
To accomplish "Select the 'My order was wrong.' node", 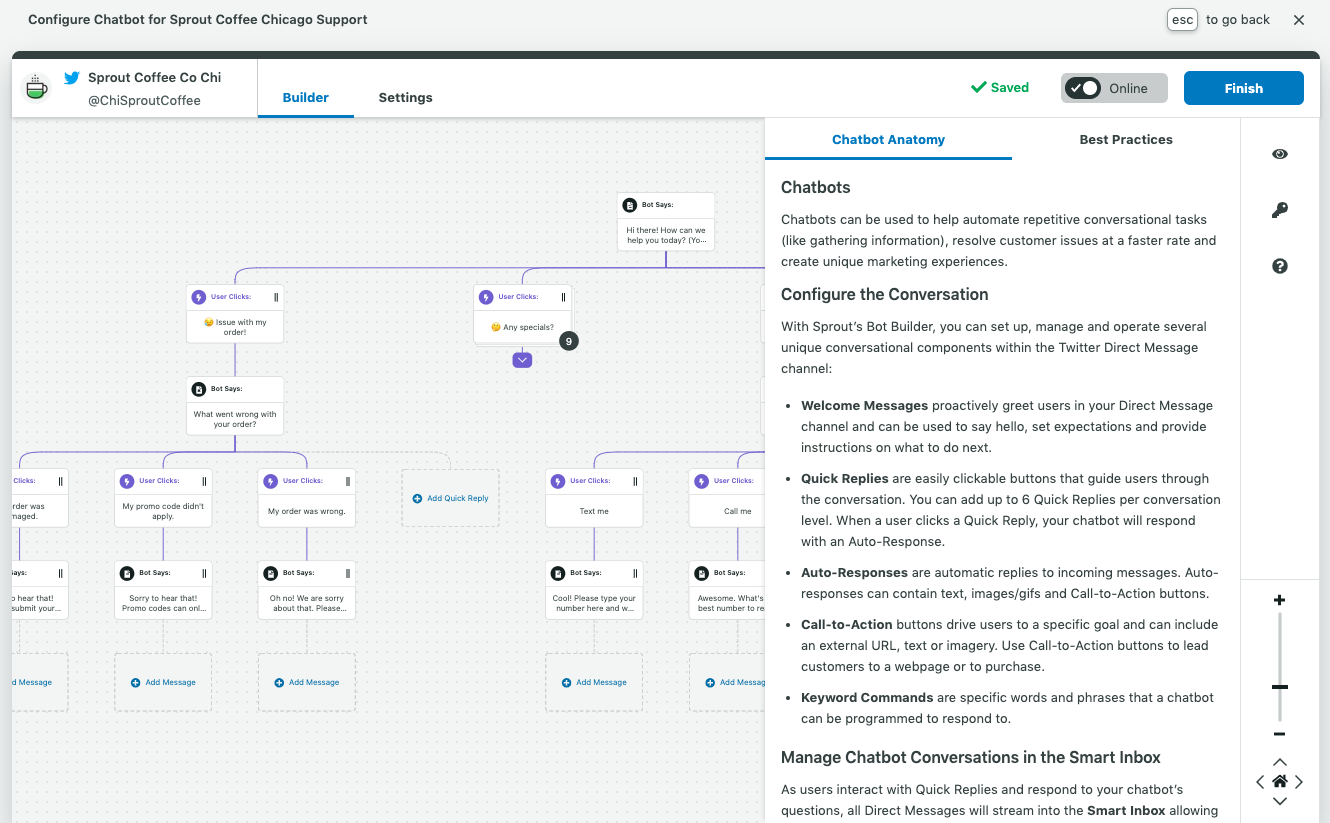I will (x=307, y=498).
